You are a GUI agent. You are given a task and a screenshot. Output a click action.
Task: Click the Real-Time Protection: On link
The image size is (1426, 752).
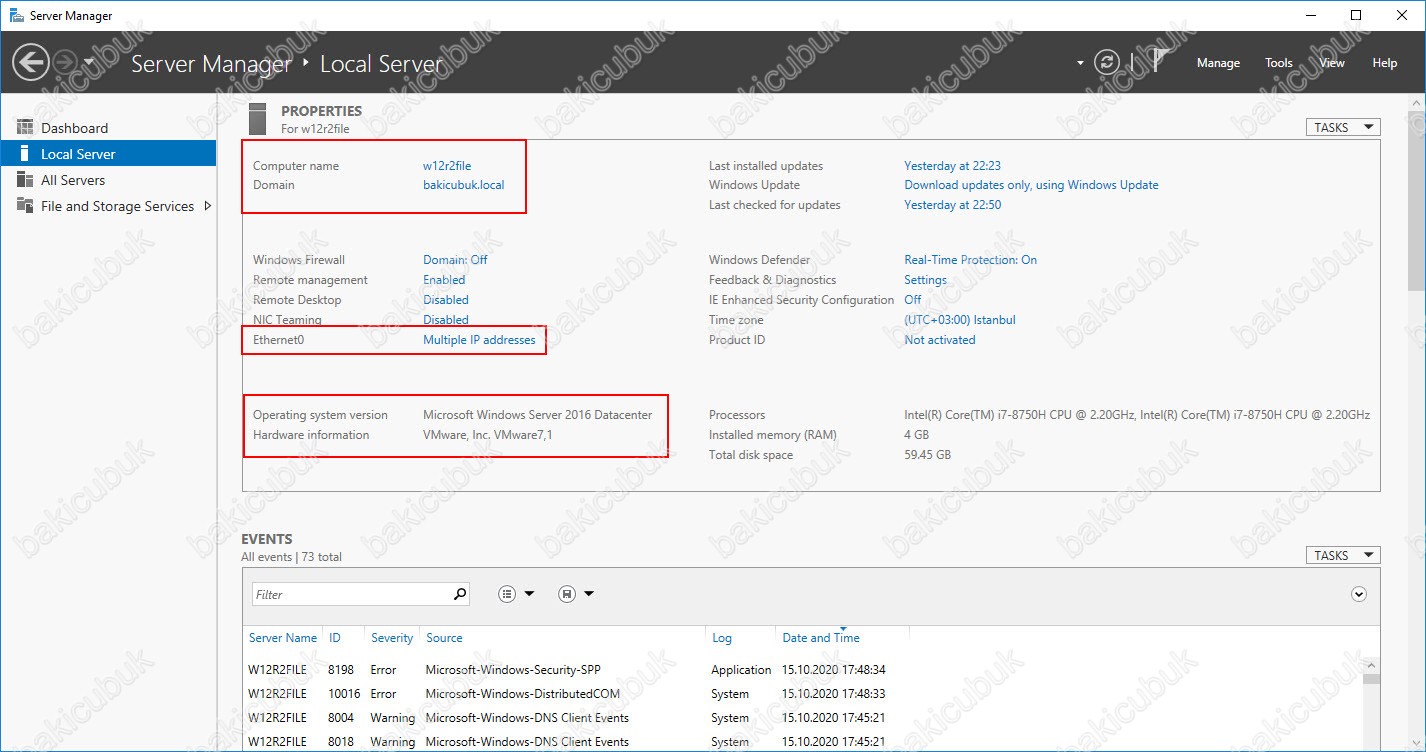[970, 260]
